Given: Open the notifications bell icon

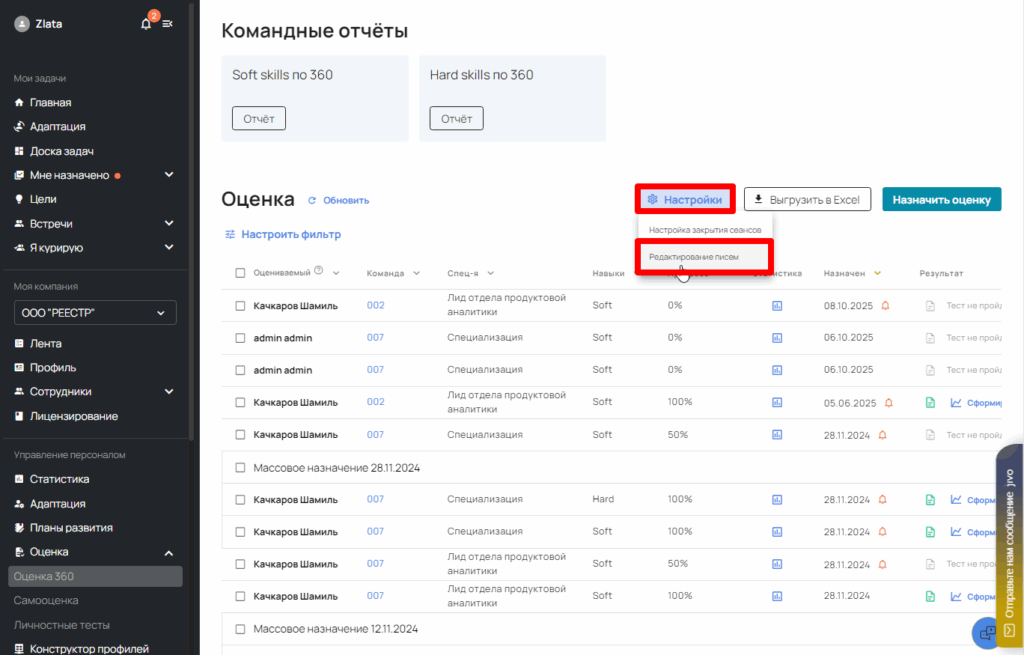Looking at the screenshot, I should coord(146,24).
